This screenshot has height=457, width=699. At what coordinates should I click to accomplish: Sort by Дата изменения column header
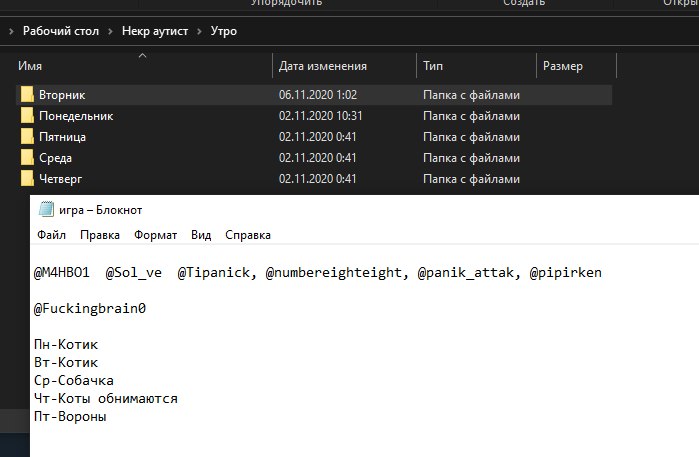coord(323,66)
